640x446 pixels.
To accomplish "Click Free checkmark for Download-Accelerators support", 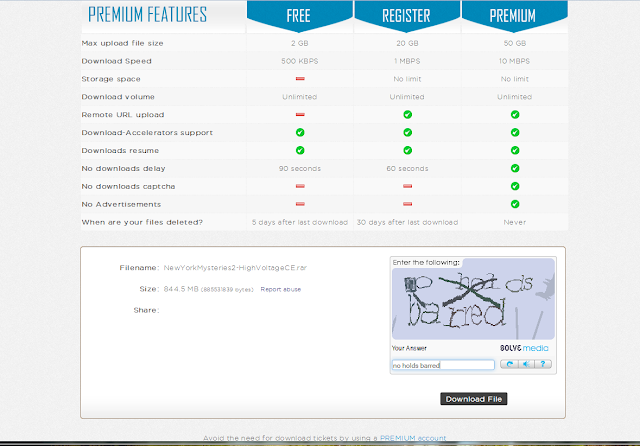I will click(300, 133).
